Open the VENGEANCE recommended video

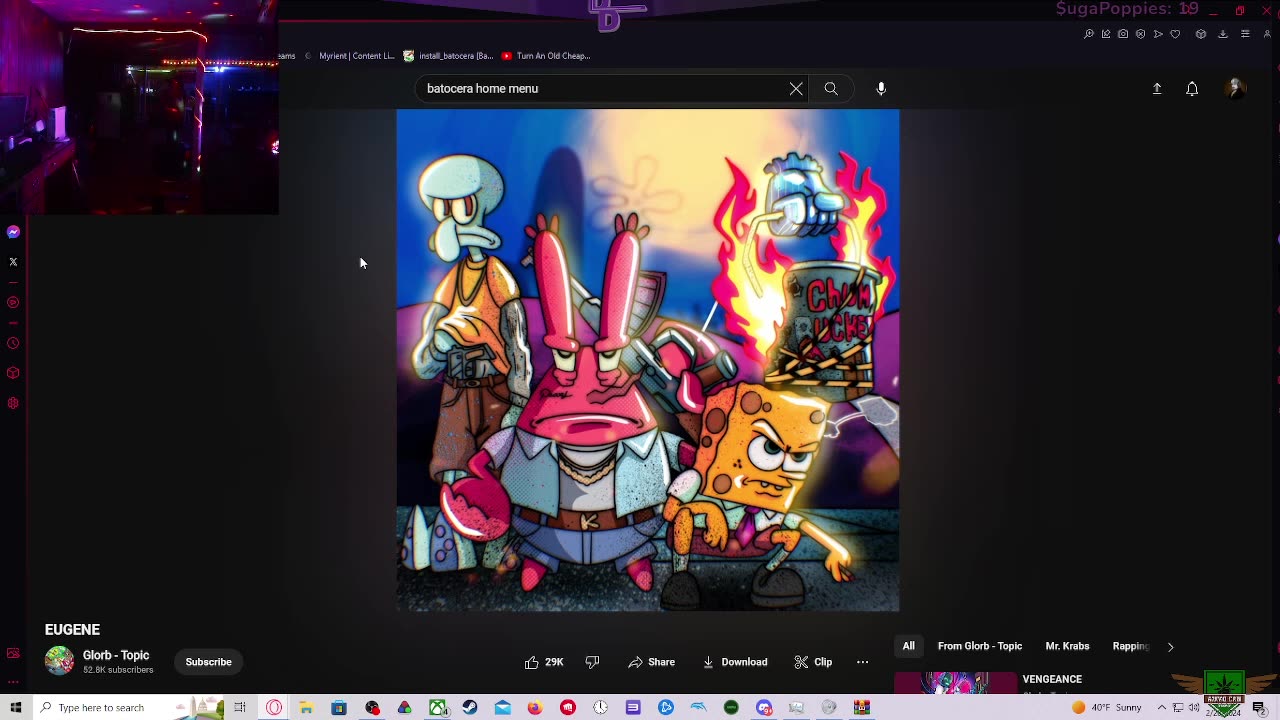1052,680
